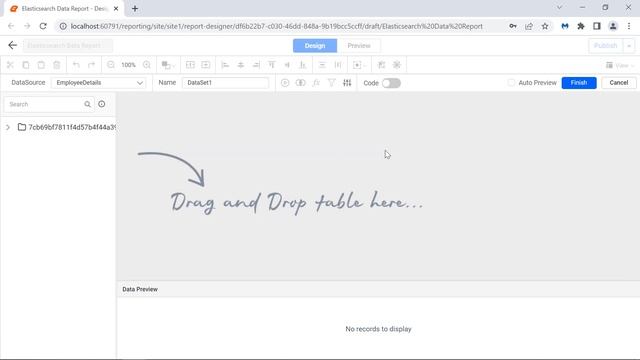Image resolution: width=640 pixels, height=360 pixels.
Task: Click the align center icon
Action: 240,65
